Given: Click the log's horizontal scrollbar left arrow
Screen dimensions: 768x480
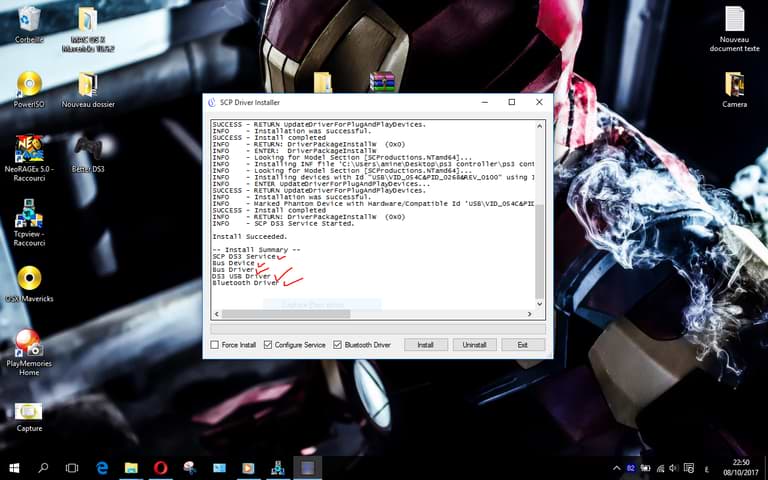Looking at the screenshot, I should (216, 314).
